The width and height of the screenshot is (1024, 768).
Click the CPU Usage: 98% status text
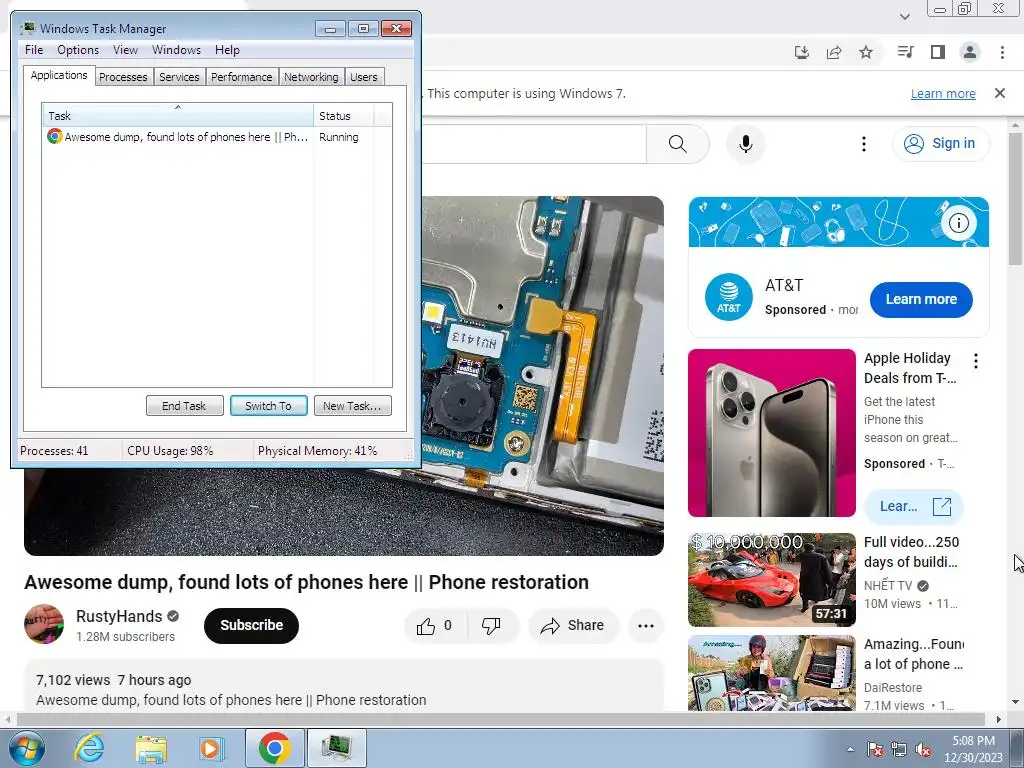tap(170, 451)
